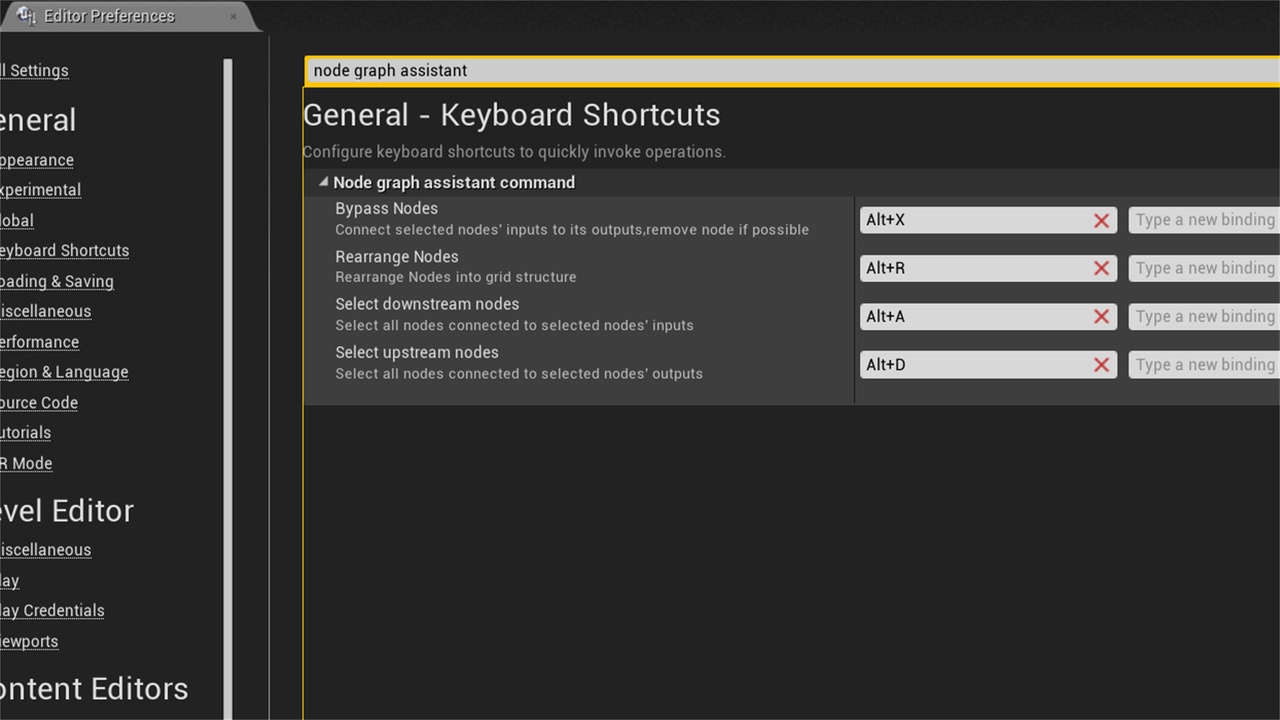The width and height of the screenshot is (1280, 720).
Task: Remove the Alt+X binding for Bypass Nodes
Action: click(1101, 220)
